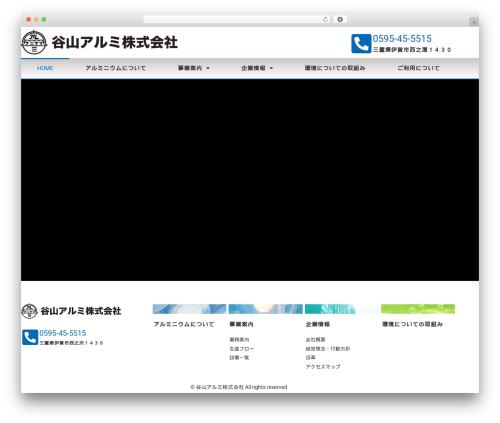Screen dimensions: 500x423
Task: Open 沿革 link in footer
Action: click(x=311, y=357)
